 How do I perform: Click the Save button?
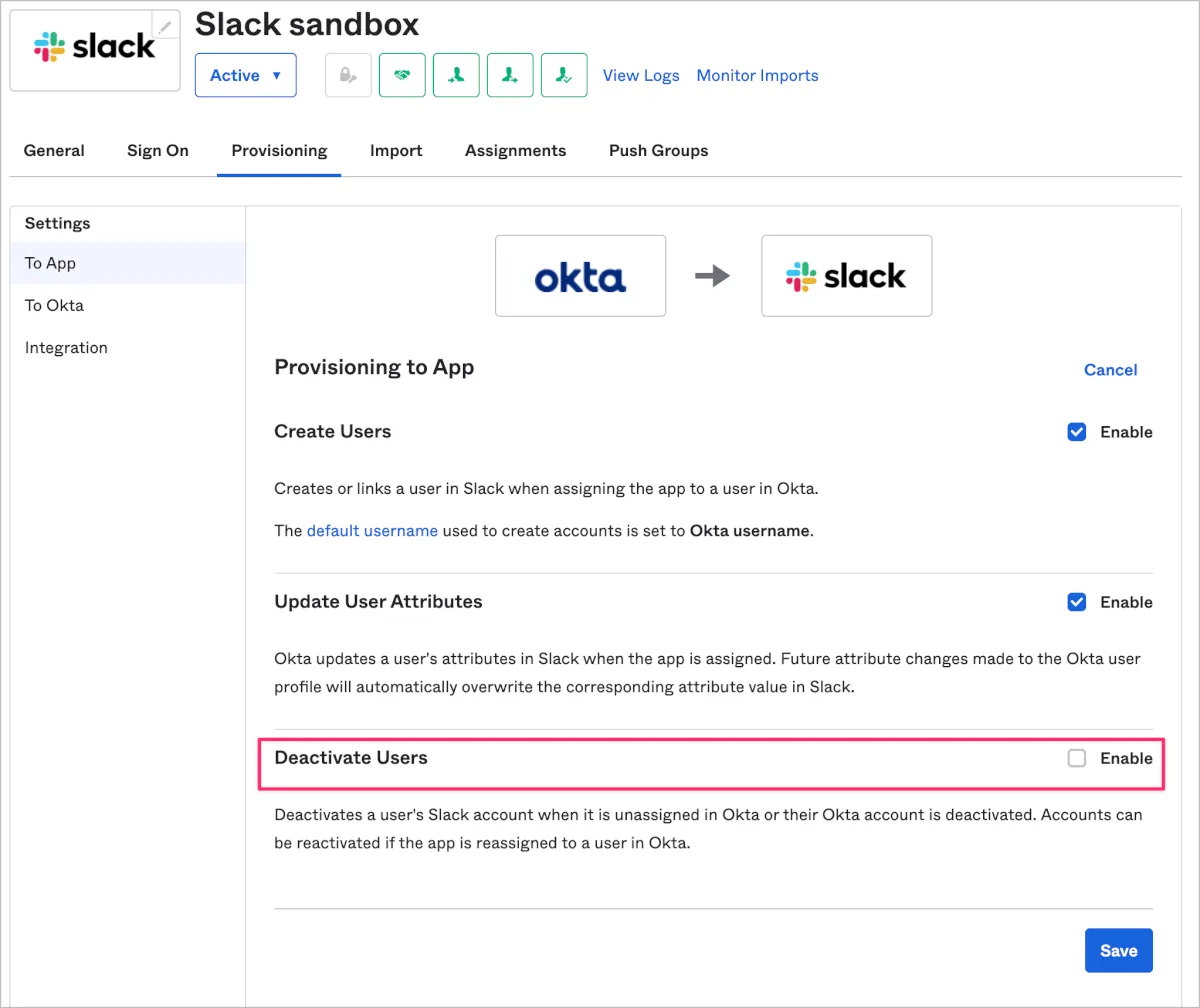coord(1118,950)
